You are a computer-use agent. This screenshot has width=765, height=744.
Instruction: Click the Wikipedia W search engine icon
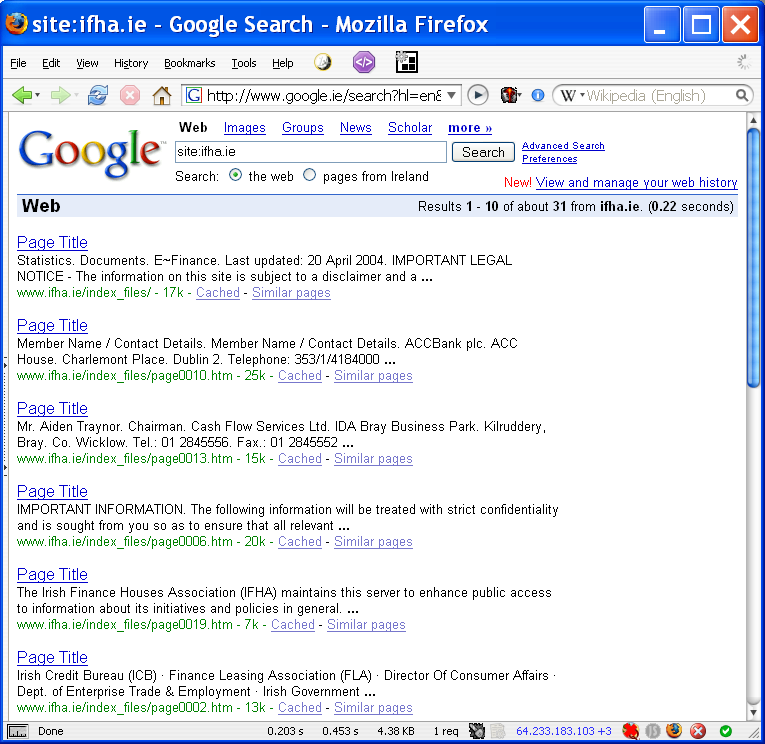point(567,96)
